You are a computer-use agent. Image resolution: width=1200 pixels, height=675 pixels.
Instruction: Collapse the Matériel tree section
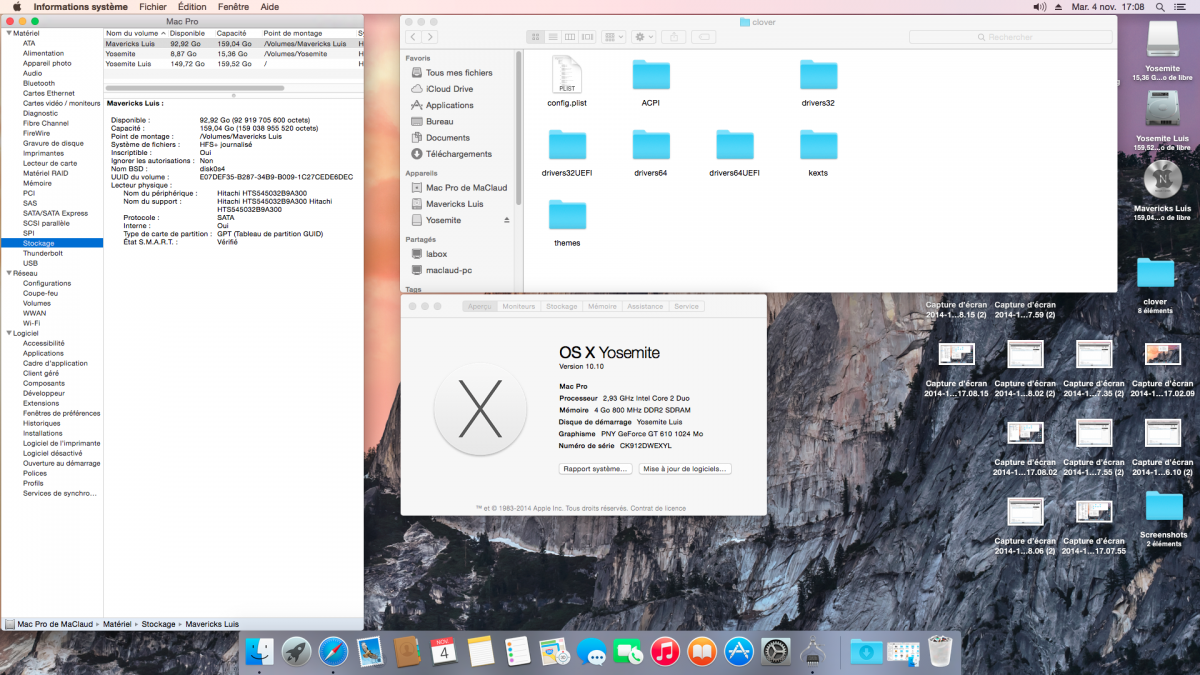tap(8, 33)
